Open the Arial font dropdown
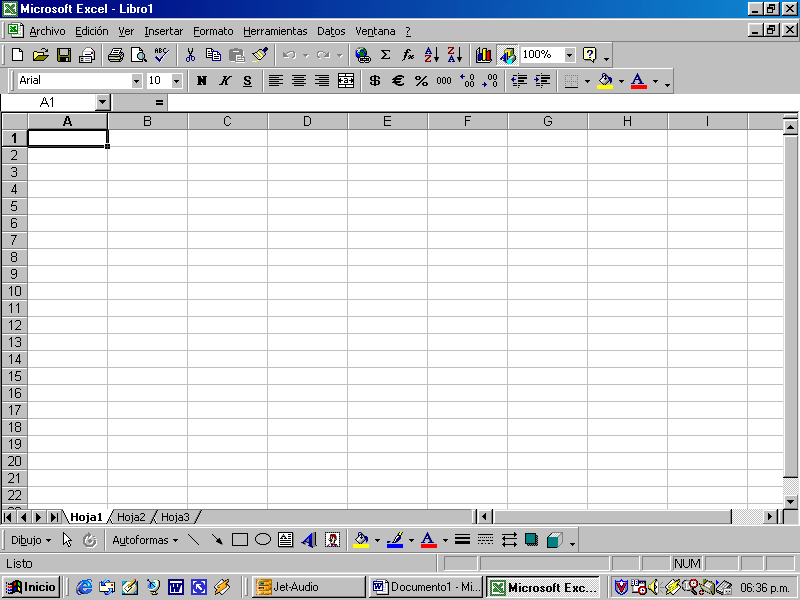Viewport: 800px width, 600px height. click(138, 80)
